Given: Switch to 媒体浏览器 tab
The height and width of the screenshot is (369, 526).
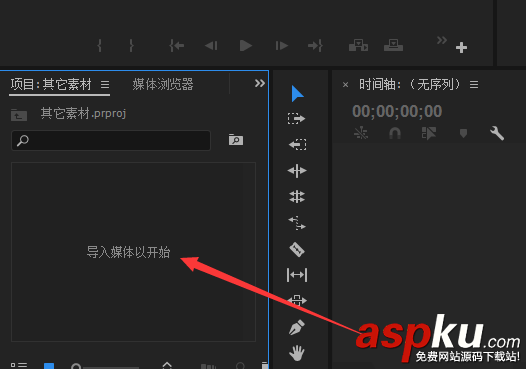Looking at the screenshot, I should (x=163, y=84).
